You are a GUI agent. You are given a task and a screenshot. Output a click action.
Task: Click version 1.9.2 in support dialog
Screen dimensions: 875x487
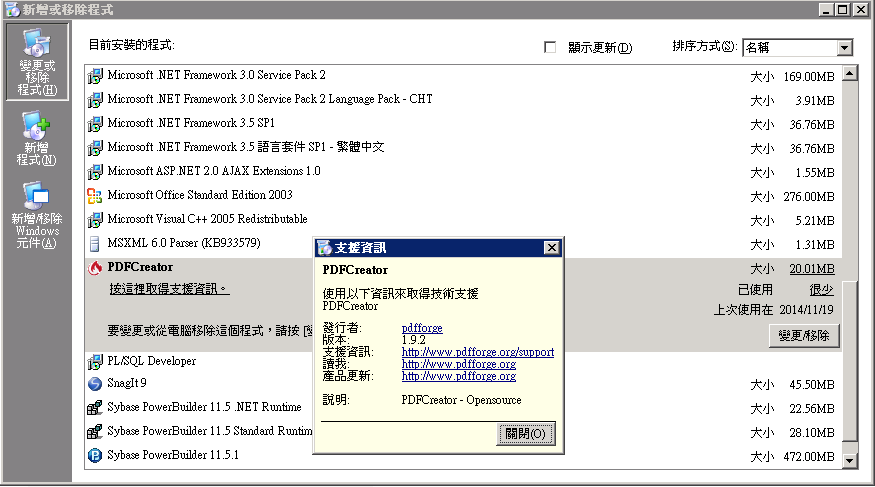414,340
